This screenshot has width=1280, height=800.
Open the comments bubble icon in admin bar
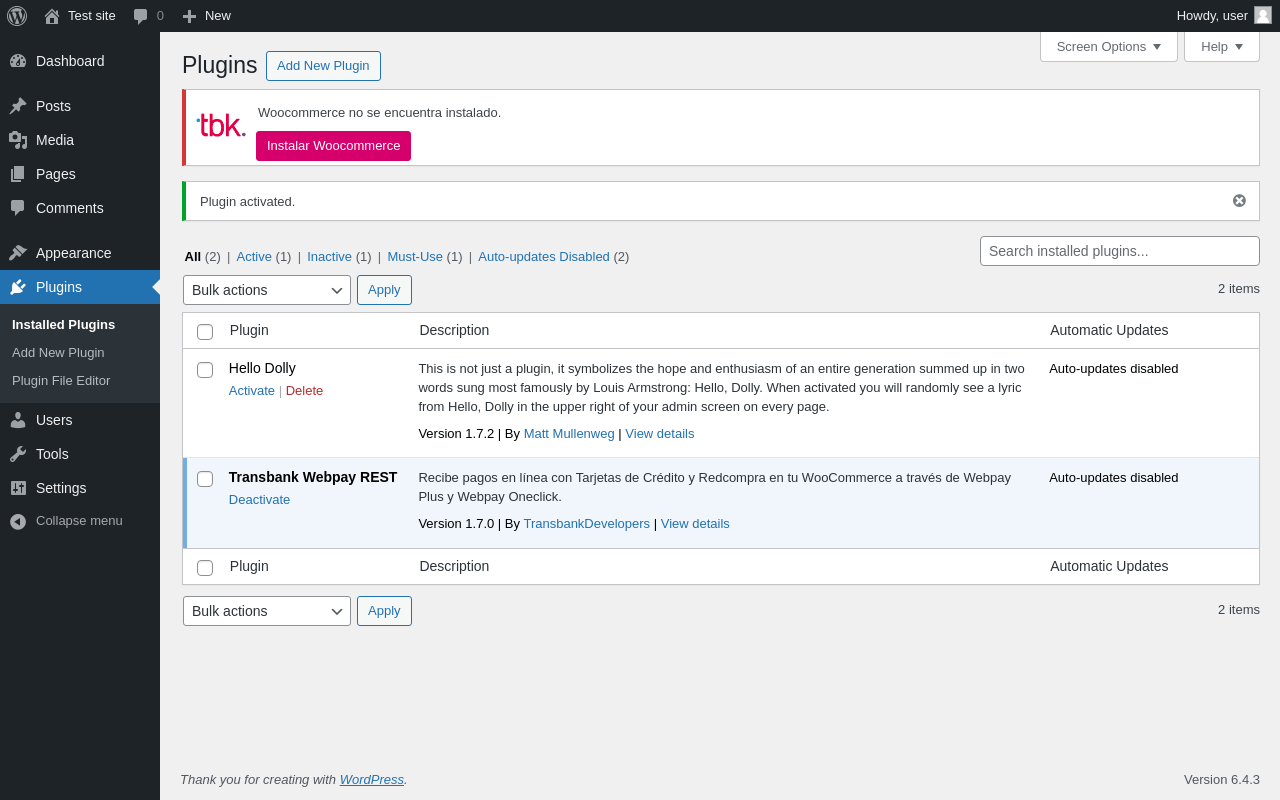click(x=140, y=16)
